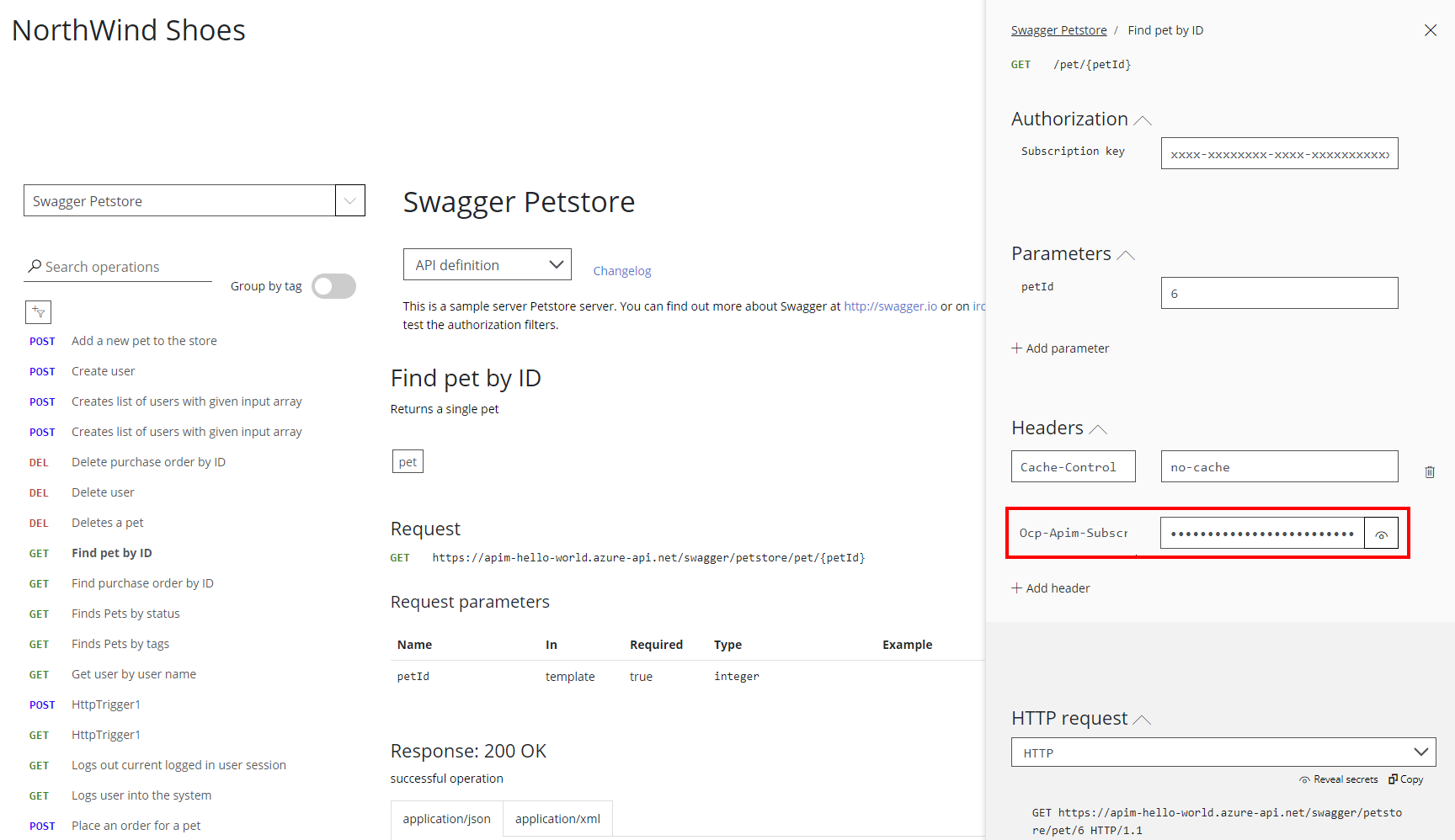Reveal the Ocp-Apim-Subscription-Key header value

point(1381,532)
